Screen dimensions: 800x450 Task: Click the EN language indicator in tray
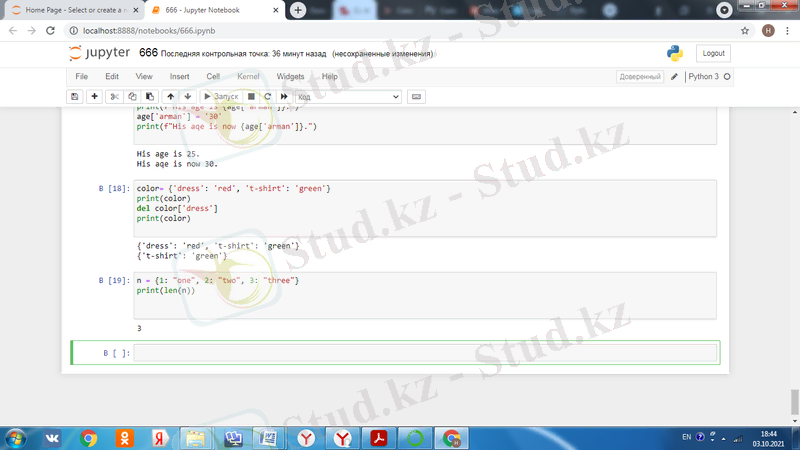click(687, 437)
